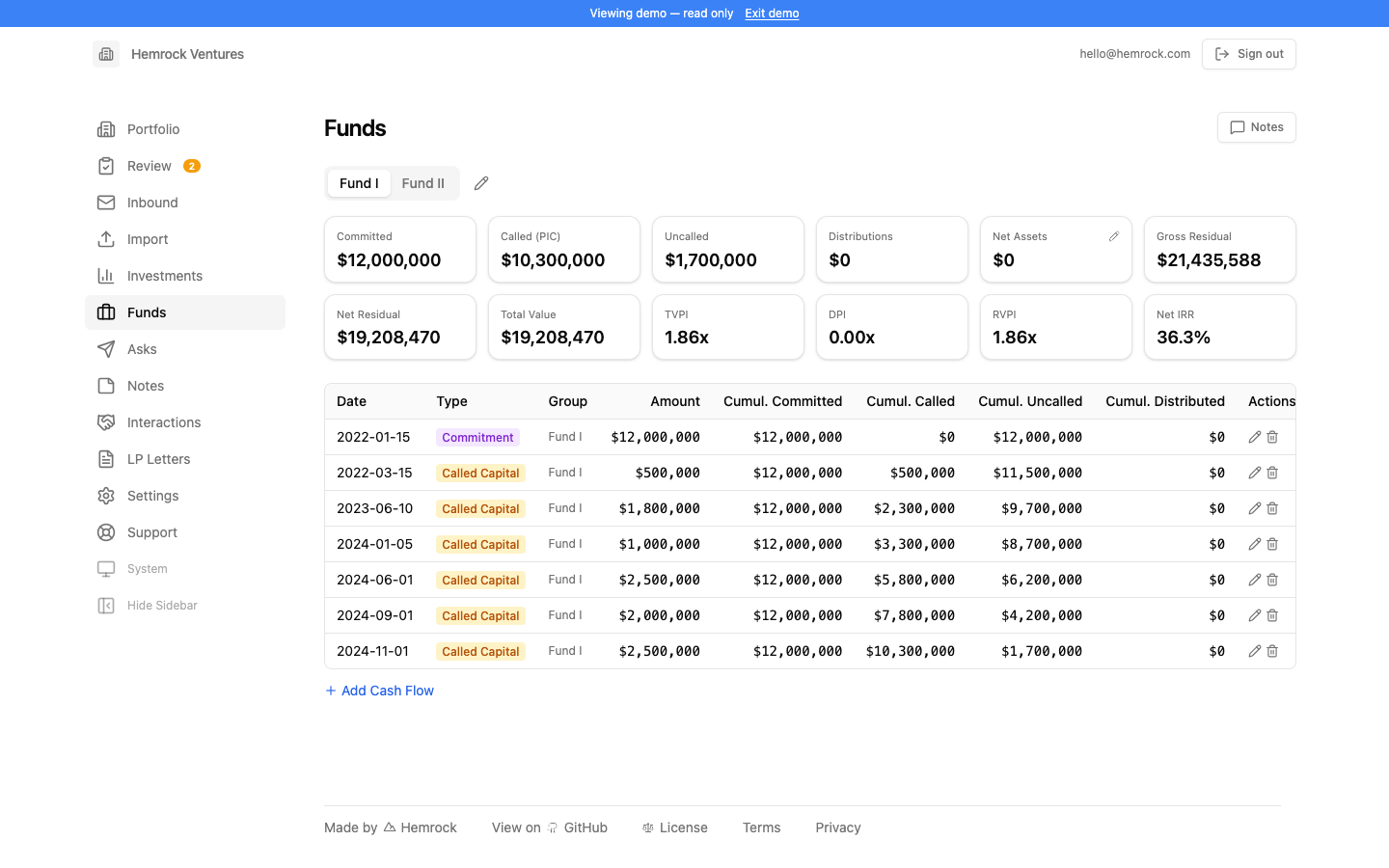The width and height of the screenshot is (1389, 868).
Task: Open LP Letters in the sidebar
Action: pyautogui.click(x=185, y=459)
